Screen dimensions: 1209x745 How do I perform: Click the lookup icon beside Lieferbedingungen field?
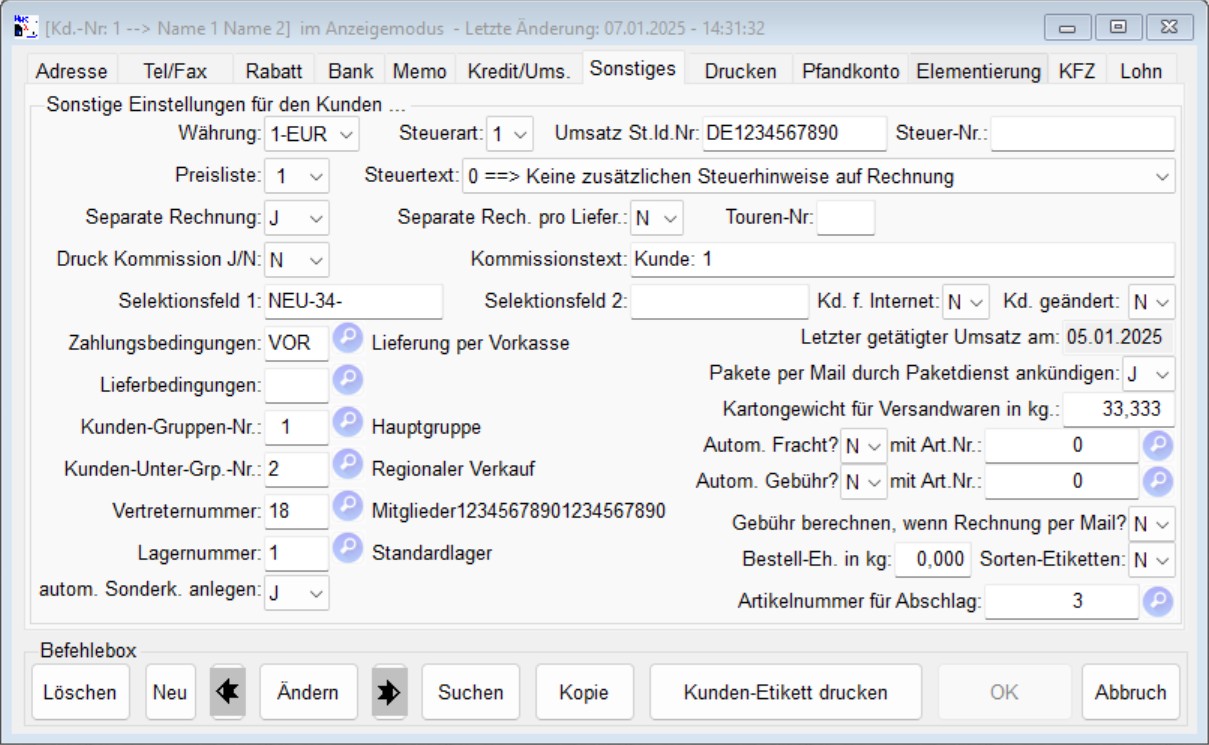click(347, 380)
